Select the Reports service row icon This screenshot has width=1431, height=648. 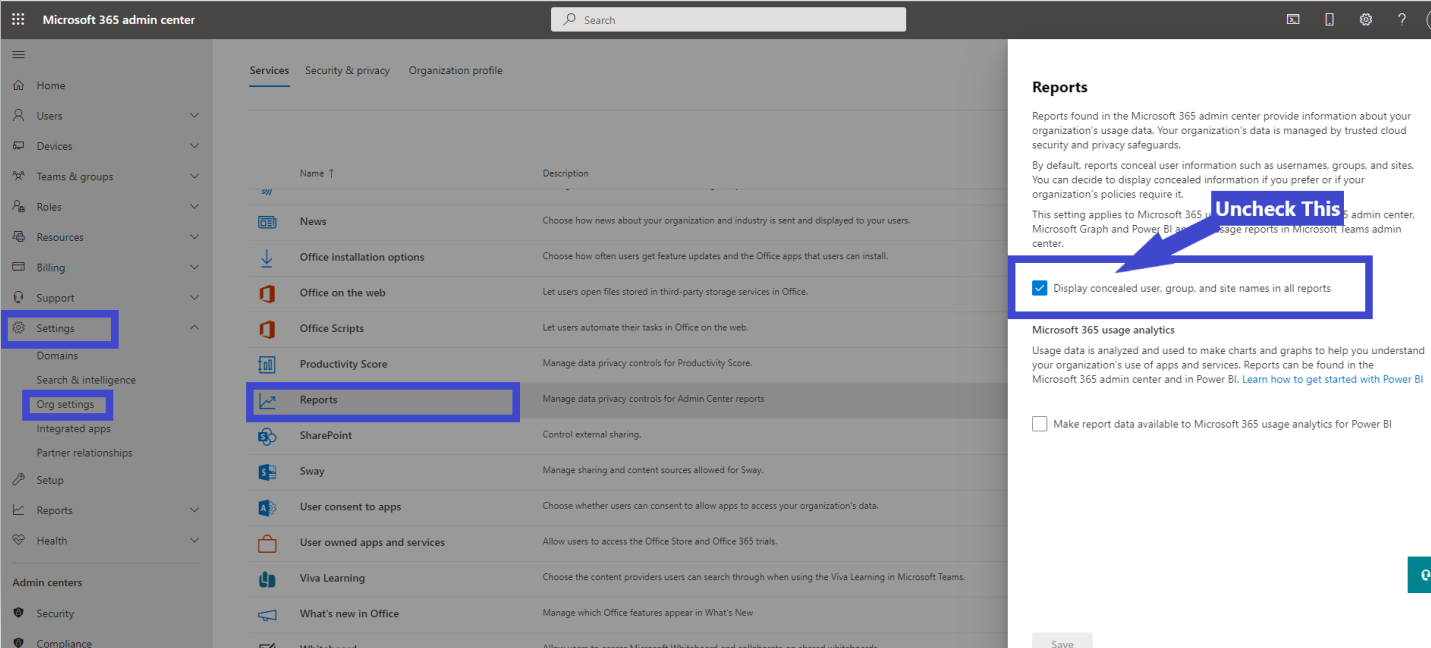point(268,400)
